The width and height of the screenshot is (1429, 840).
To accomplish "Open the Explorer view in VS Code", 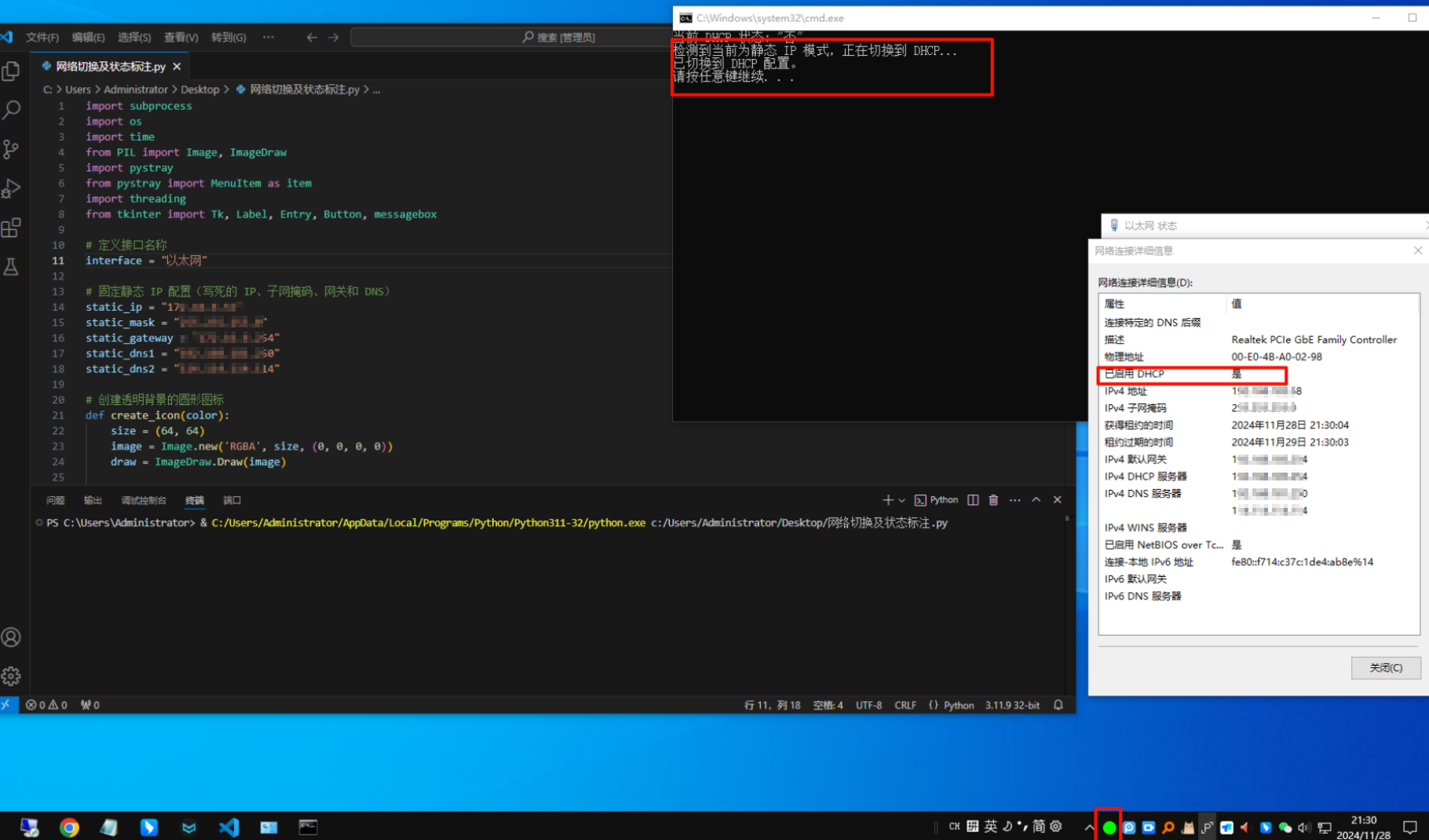I will point(11,71).
